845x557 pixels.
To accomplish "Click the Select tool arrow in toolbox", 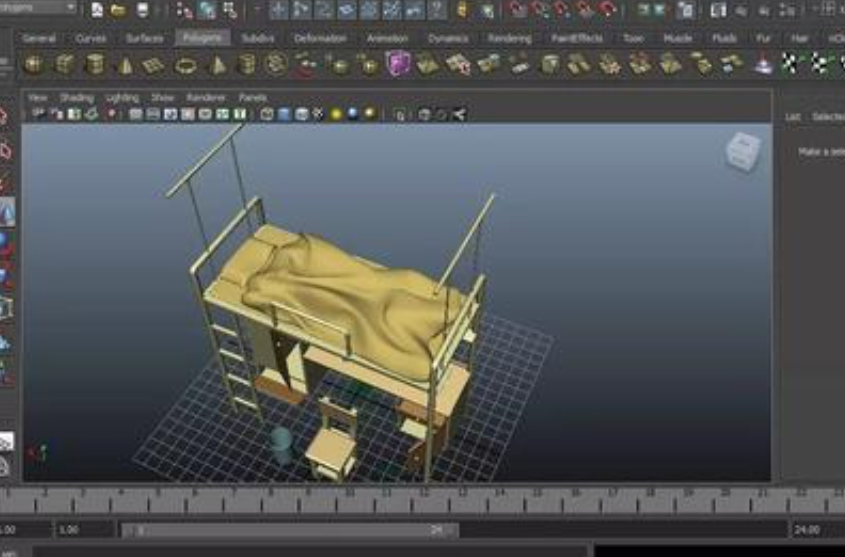I will (4, 116).
